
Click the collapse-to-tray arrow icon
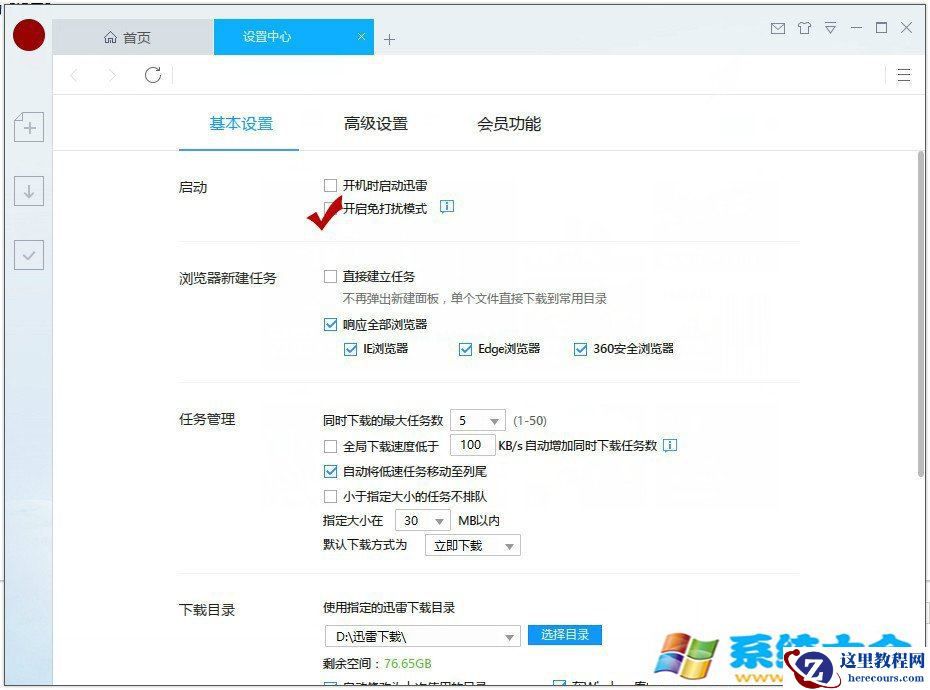coord(831,29)
